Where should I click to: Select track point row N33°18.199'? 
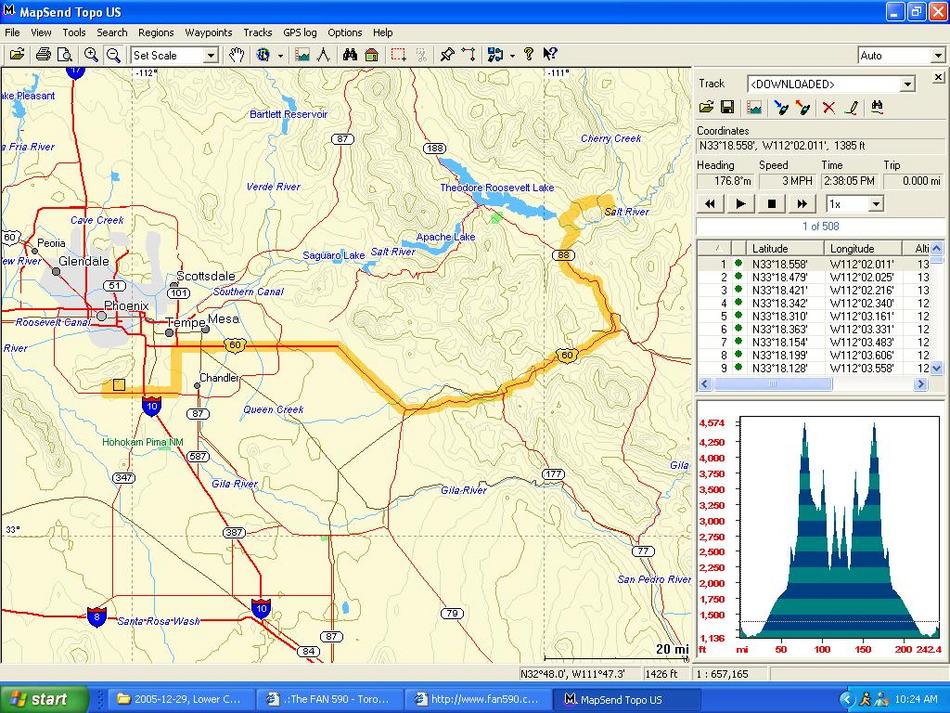pyautogui.click(x=814, y=356)
